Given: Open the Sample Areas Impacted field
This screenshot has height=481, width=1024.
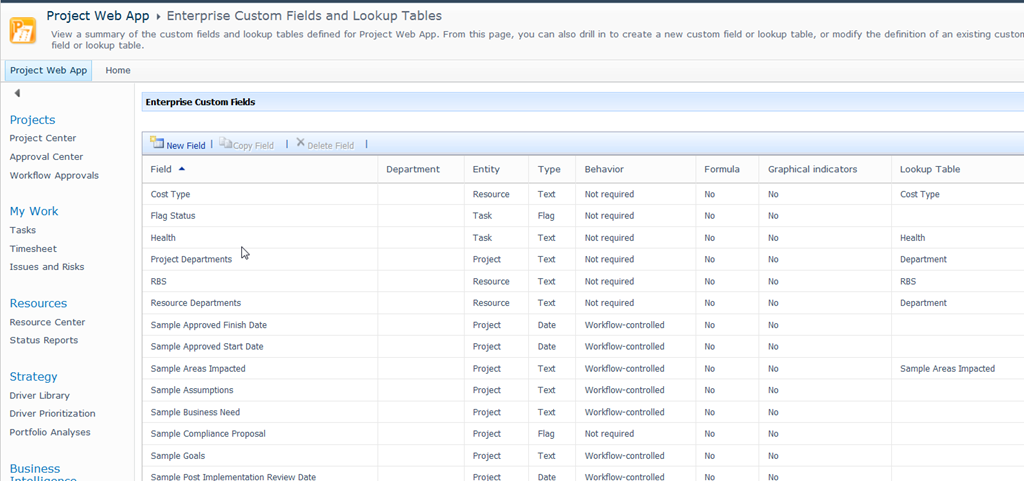Looking at the screenshot, I should point(198,369).
